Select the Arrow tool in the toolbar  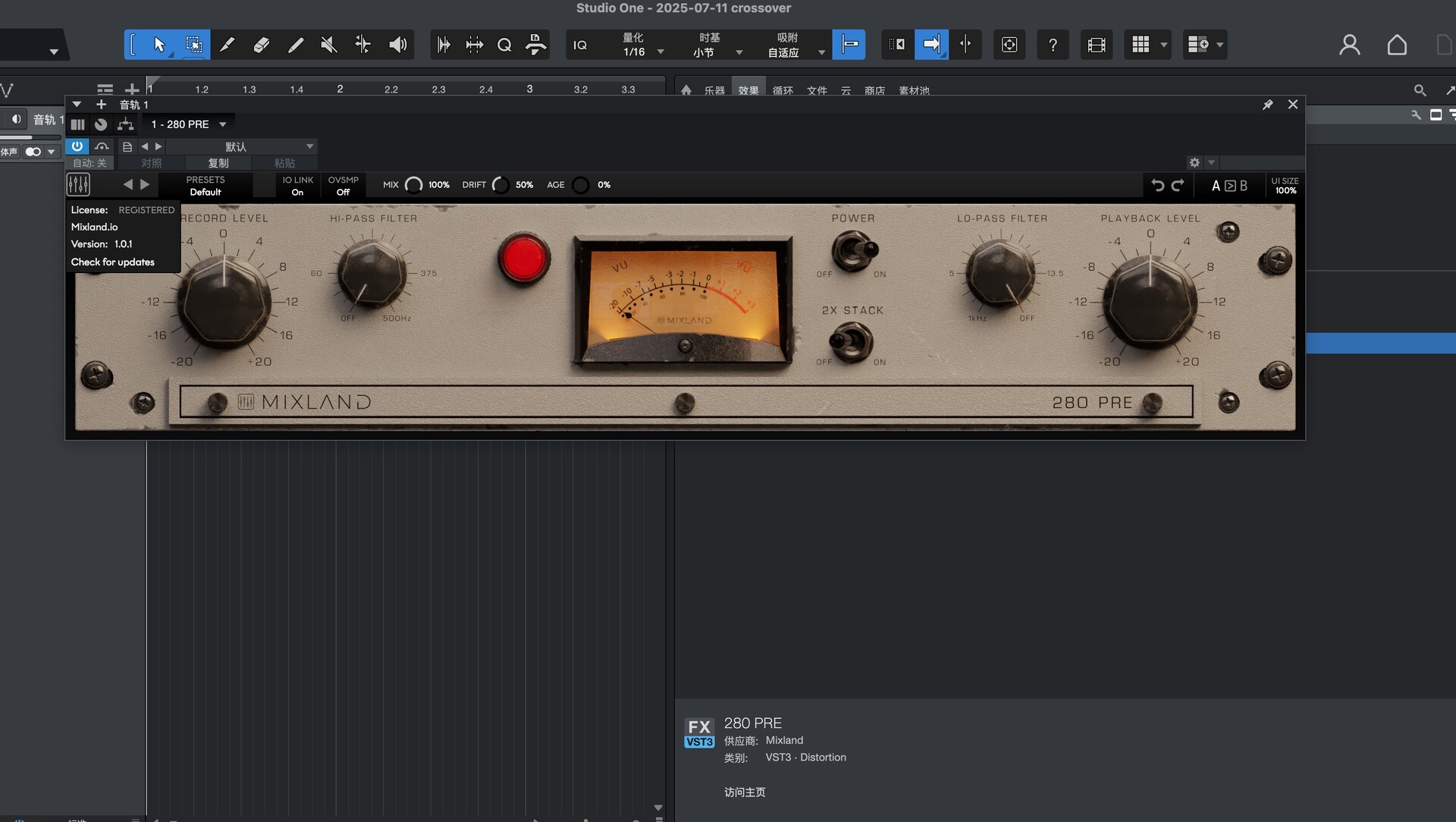(159, 45)
